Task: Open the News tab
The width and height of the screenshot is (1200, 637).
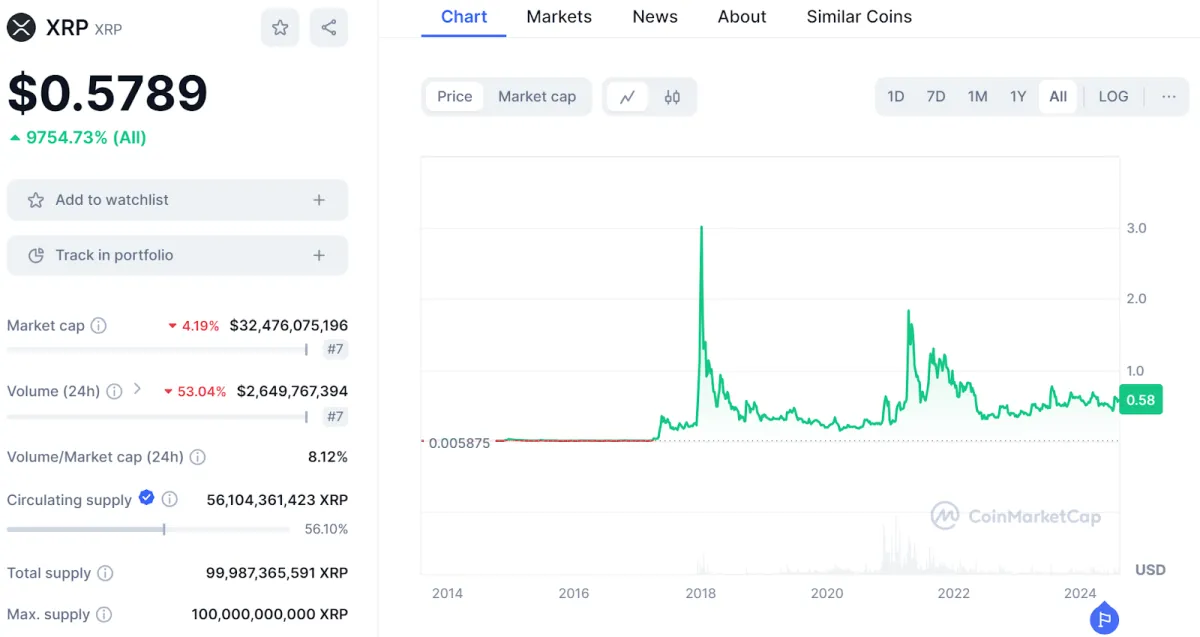Action: [655, 17]
